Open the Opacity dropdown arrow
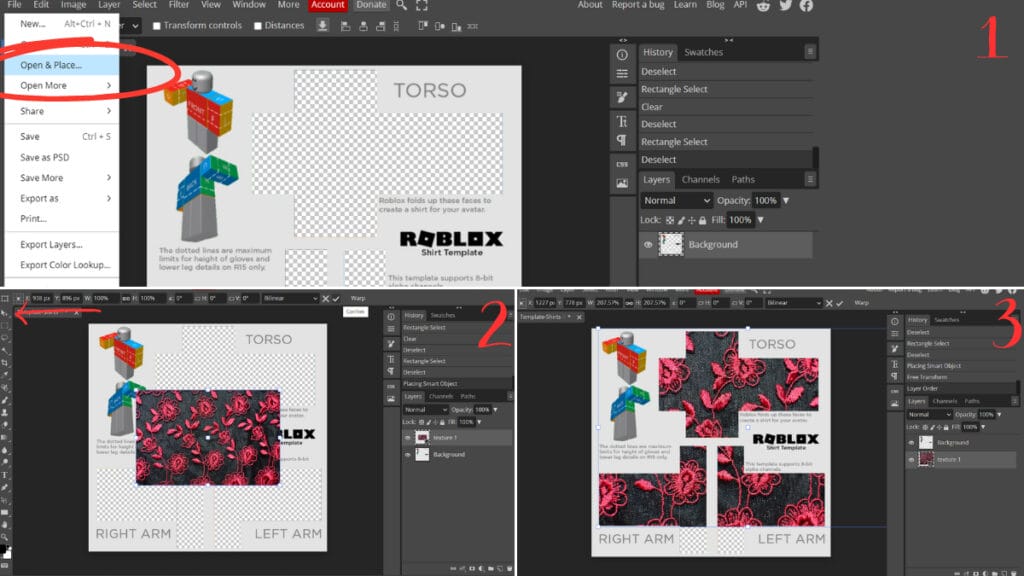 click(786, 200)
